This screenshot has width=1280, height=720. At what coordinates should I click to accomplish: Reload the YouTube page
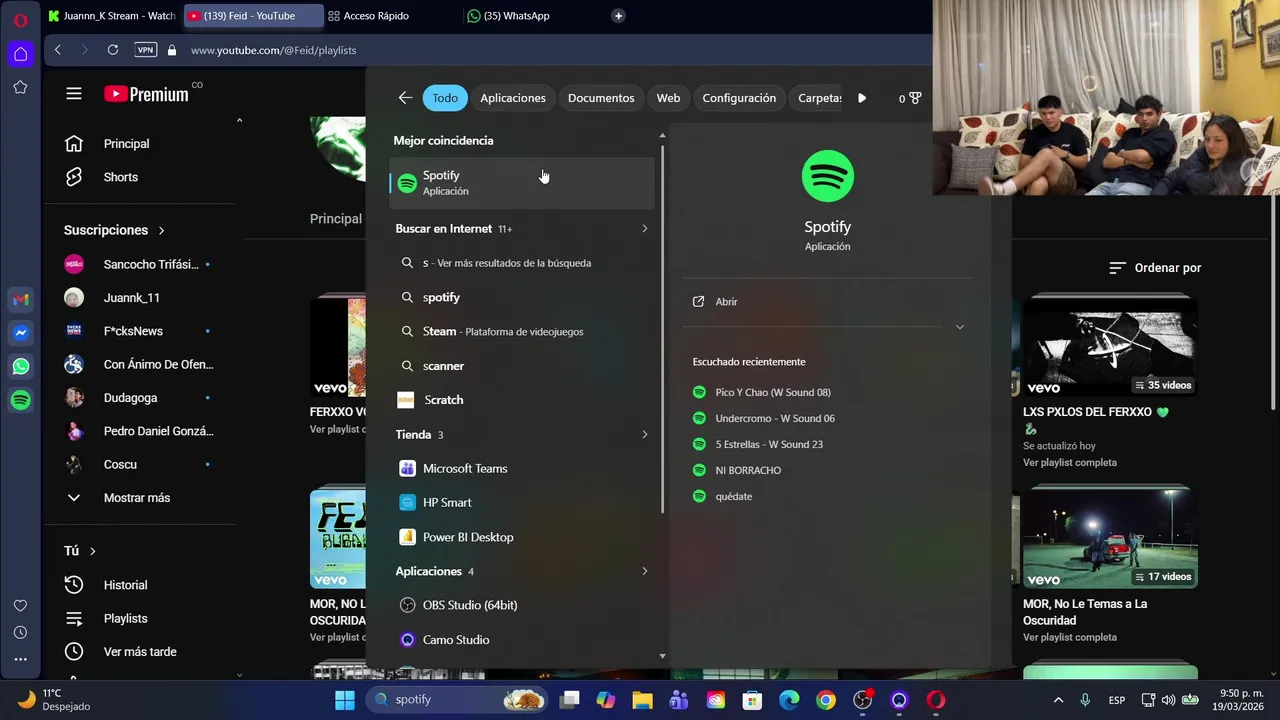(113, 50)
